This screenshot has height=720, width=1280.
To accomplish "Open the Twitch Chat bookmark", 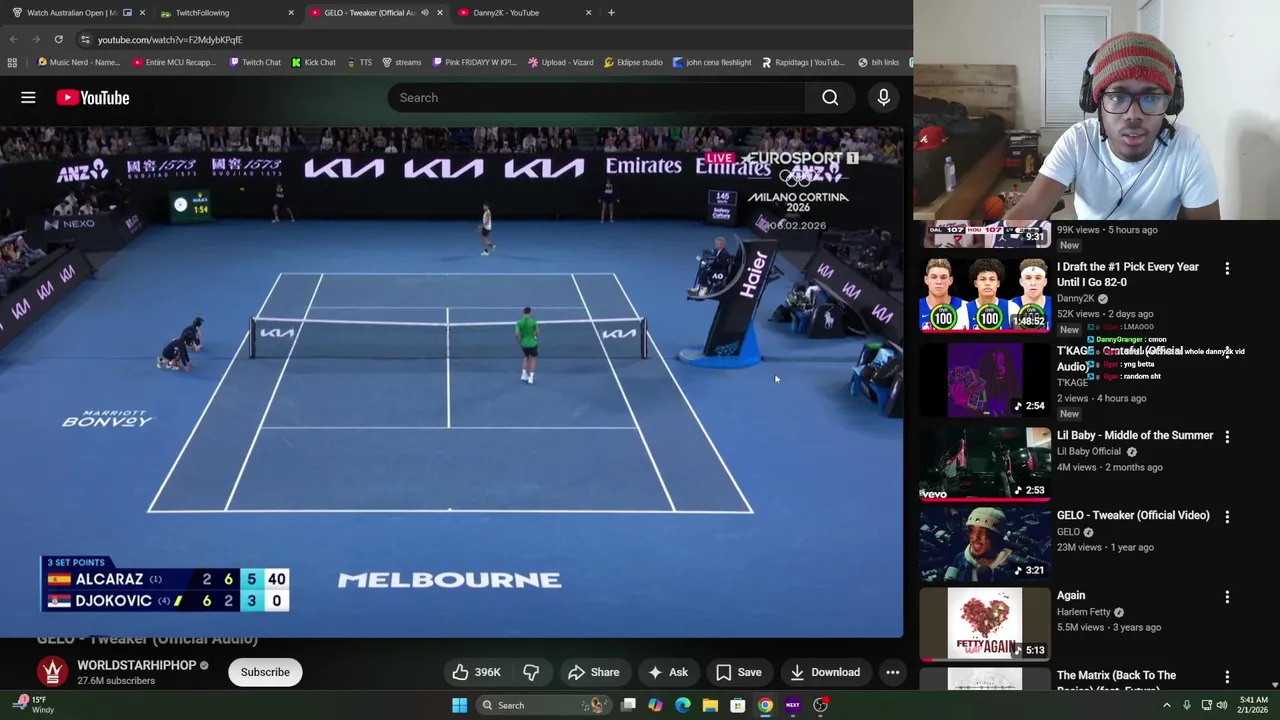I will tap(254, 62).
